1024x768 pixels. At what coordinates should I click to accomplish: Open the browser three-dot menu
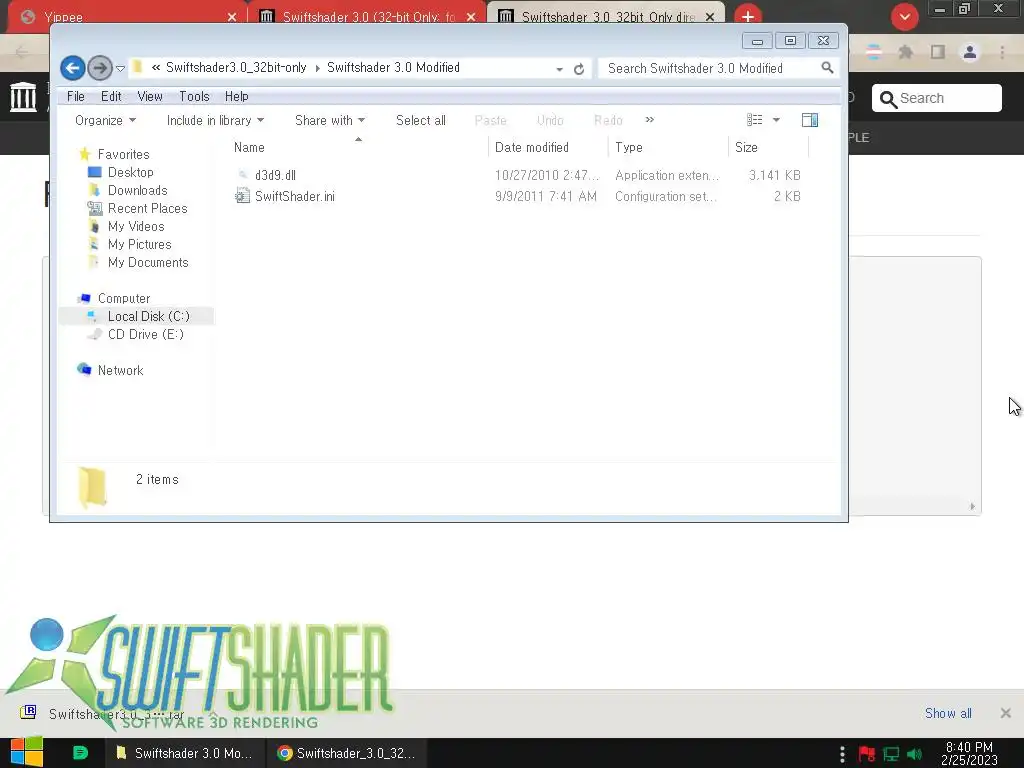point(1002,52)
